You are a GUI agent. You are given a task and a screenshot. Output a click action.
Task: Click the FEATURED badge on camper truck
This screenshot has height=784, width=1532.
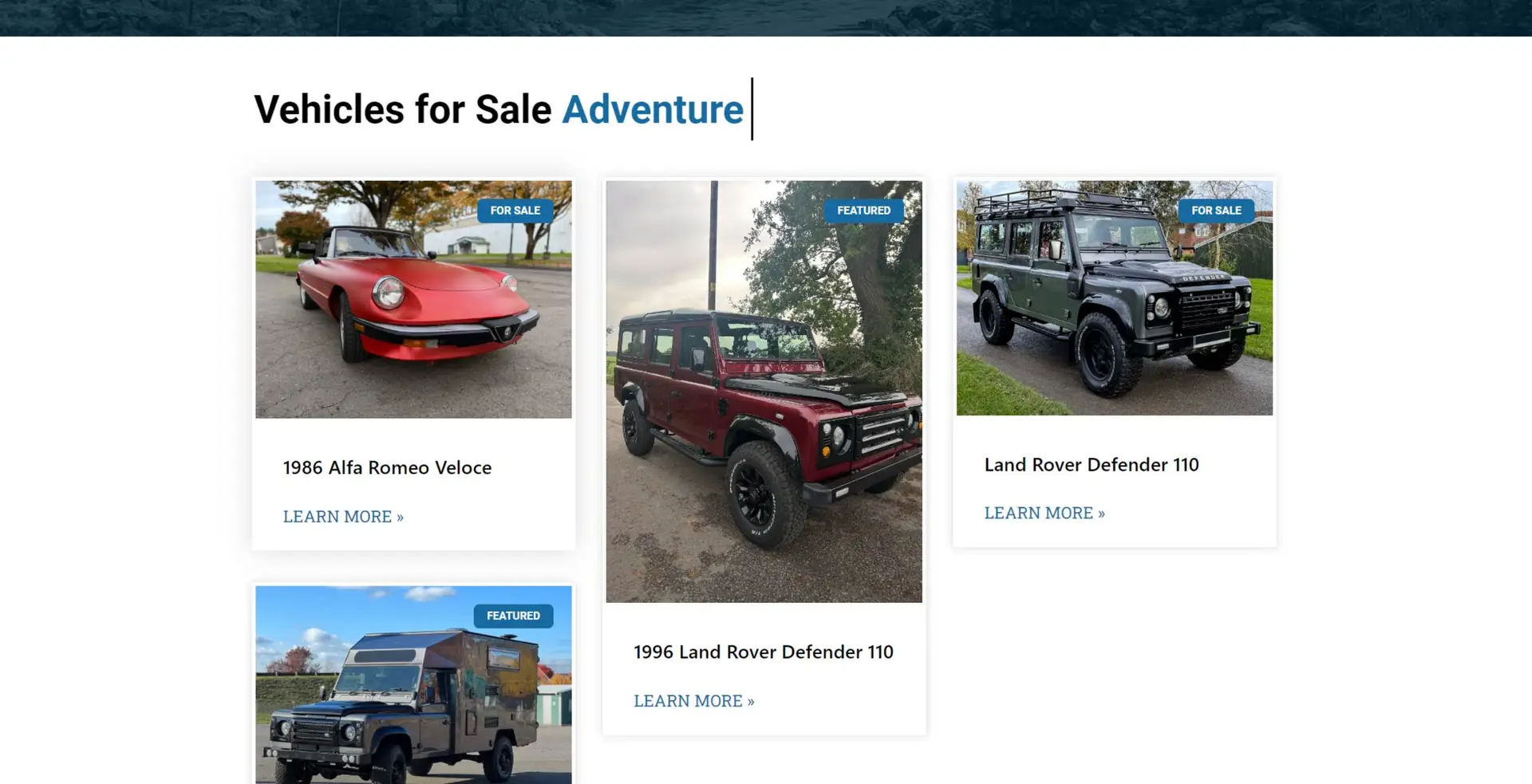pyautogui.click(x=513, y=616)
